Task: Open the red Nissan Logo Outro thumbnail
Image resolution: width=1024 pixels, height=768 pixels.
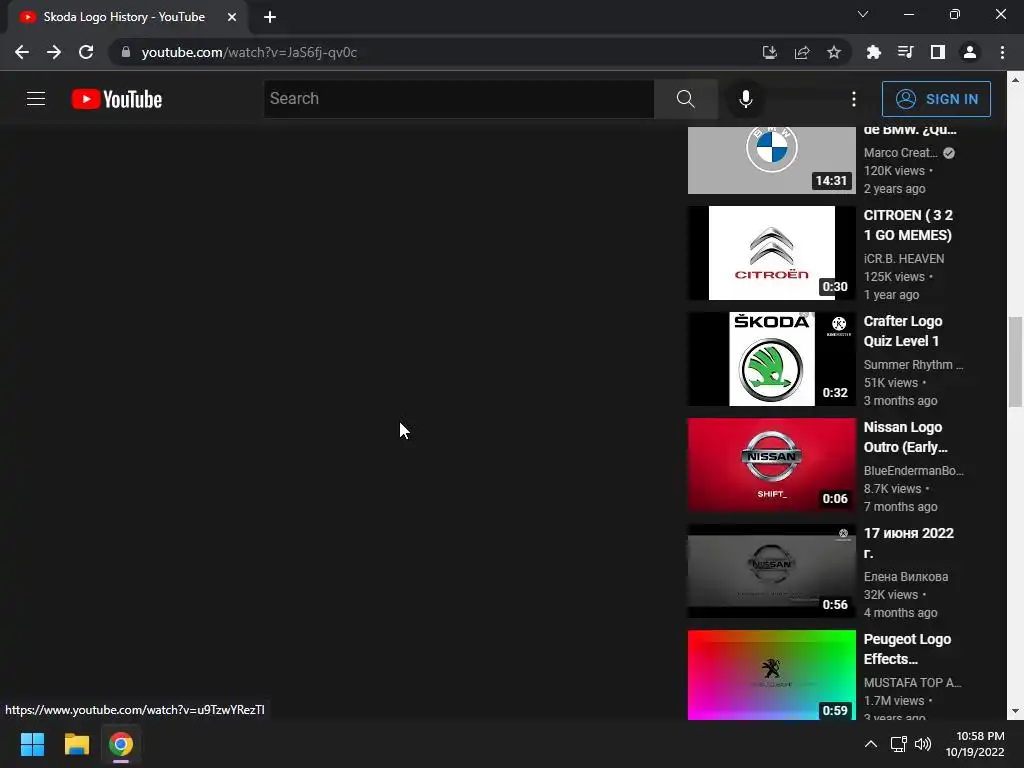Action: point(771,464)
